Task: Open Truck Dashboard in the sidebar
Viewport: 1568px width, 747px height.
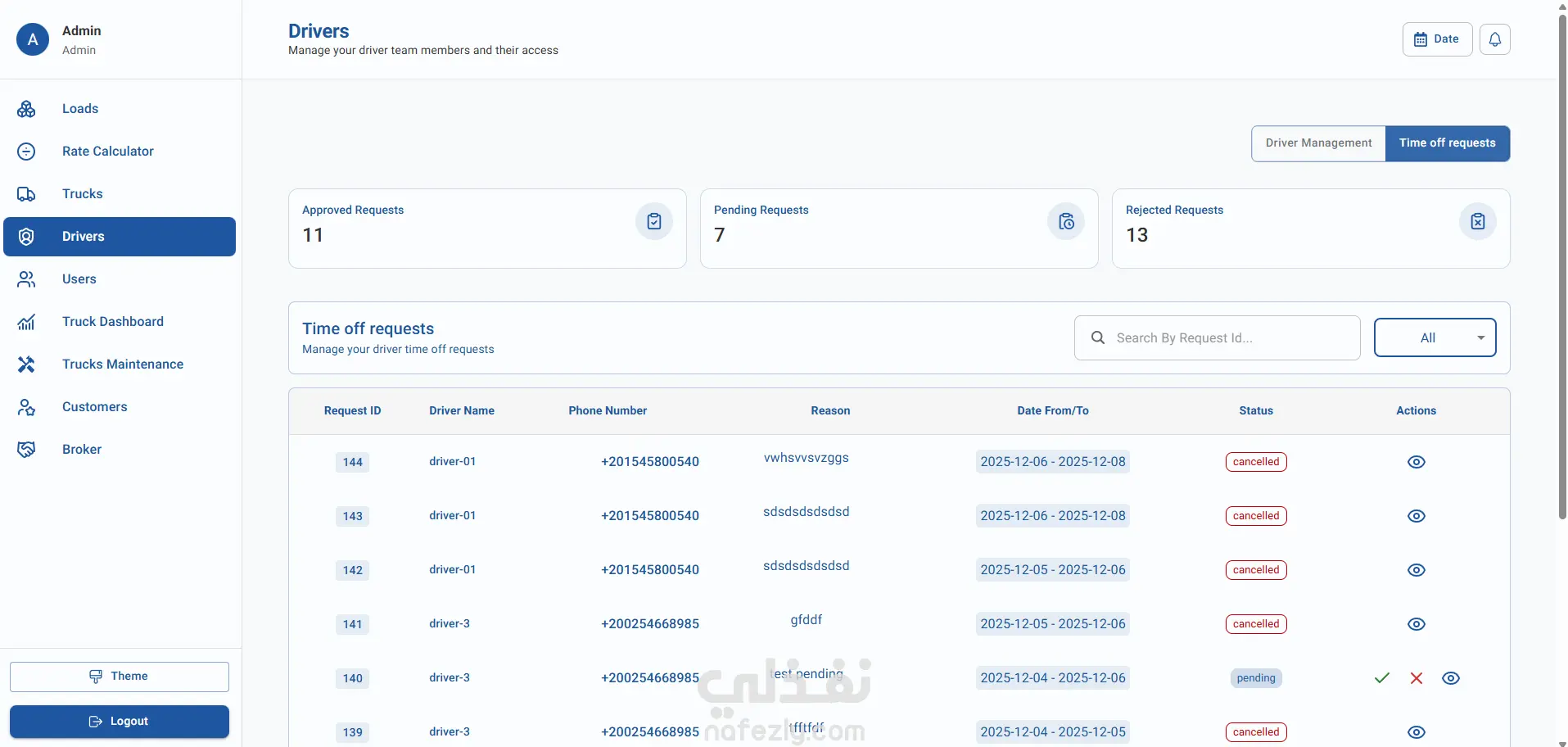Action: (120, 322)
